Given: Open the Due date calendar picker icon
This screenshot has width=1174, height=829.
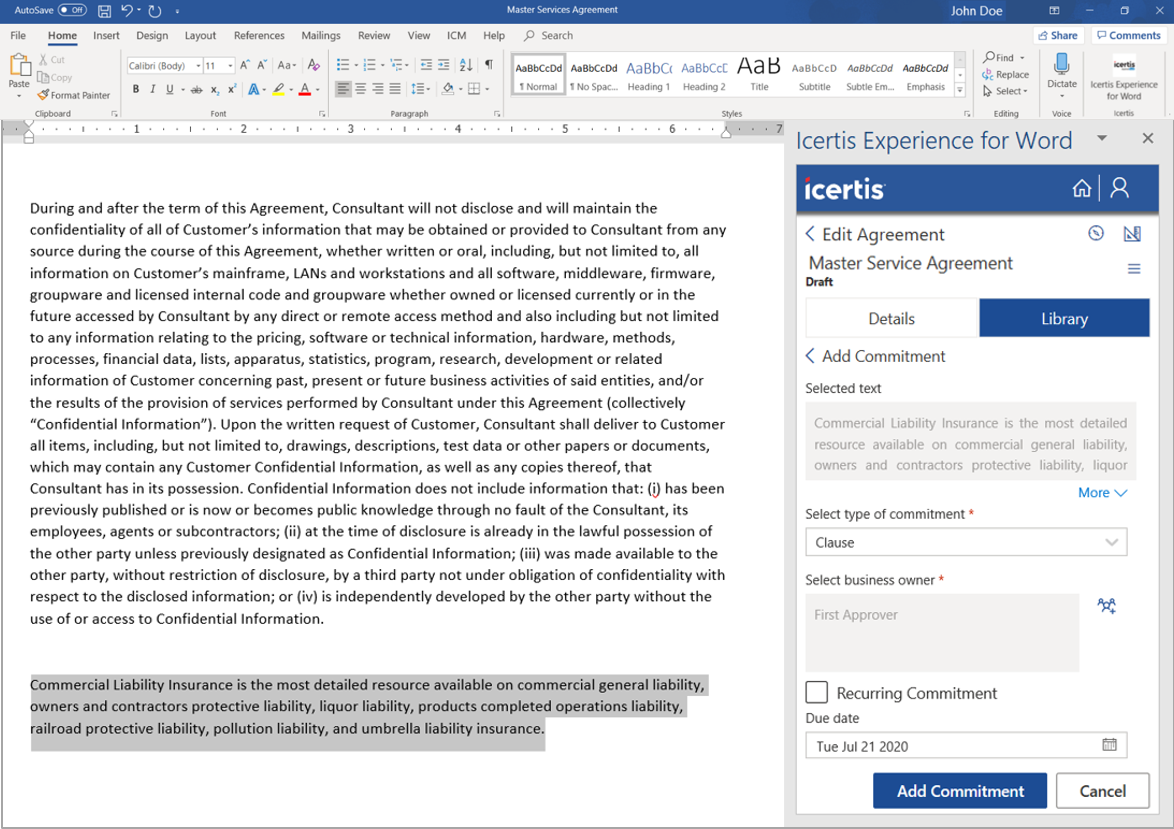Looking at the screenshot, I should pos(1109,745).
